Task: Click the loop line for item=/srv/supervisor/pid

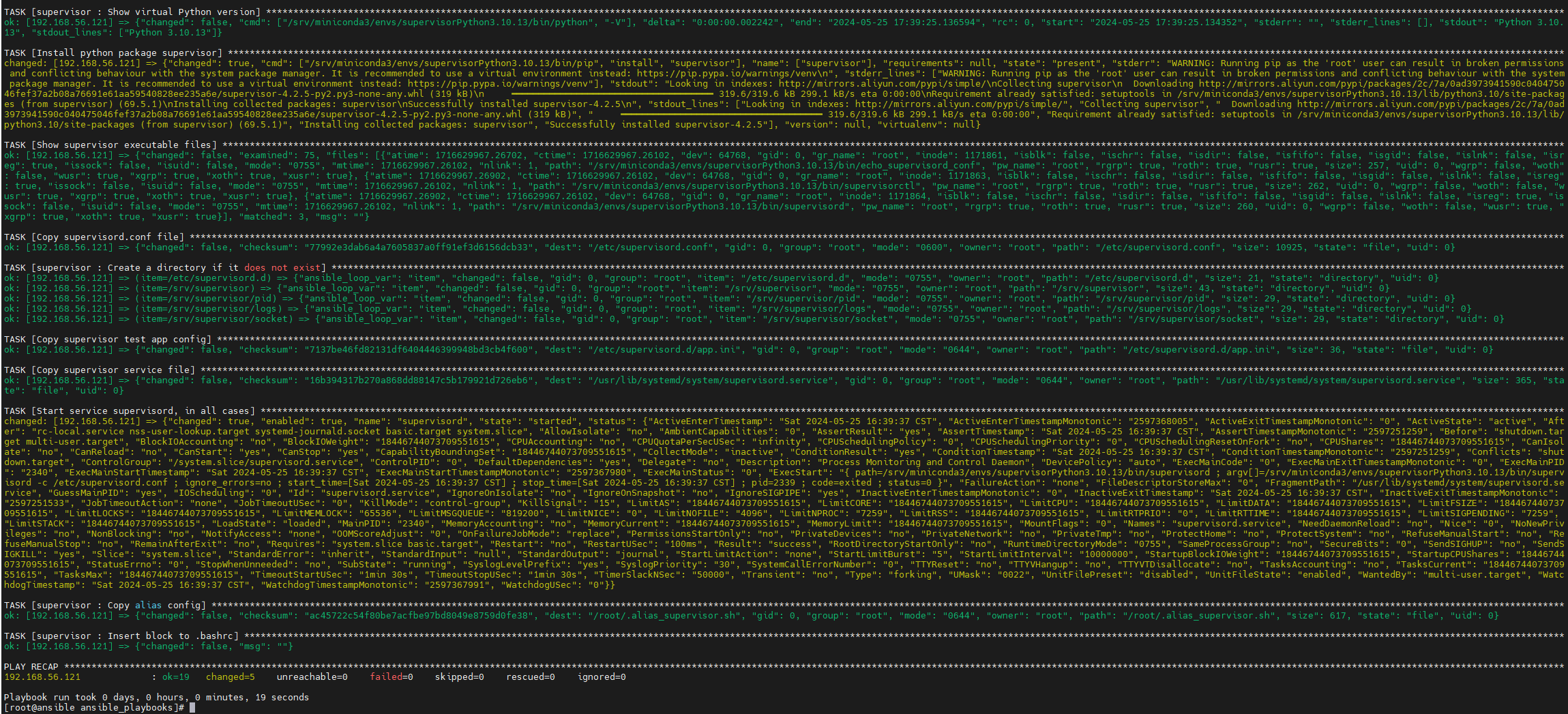Action: point(729,298)
